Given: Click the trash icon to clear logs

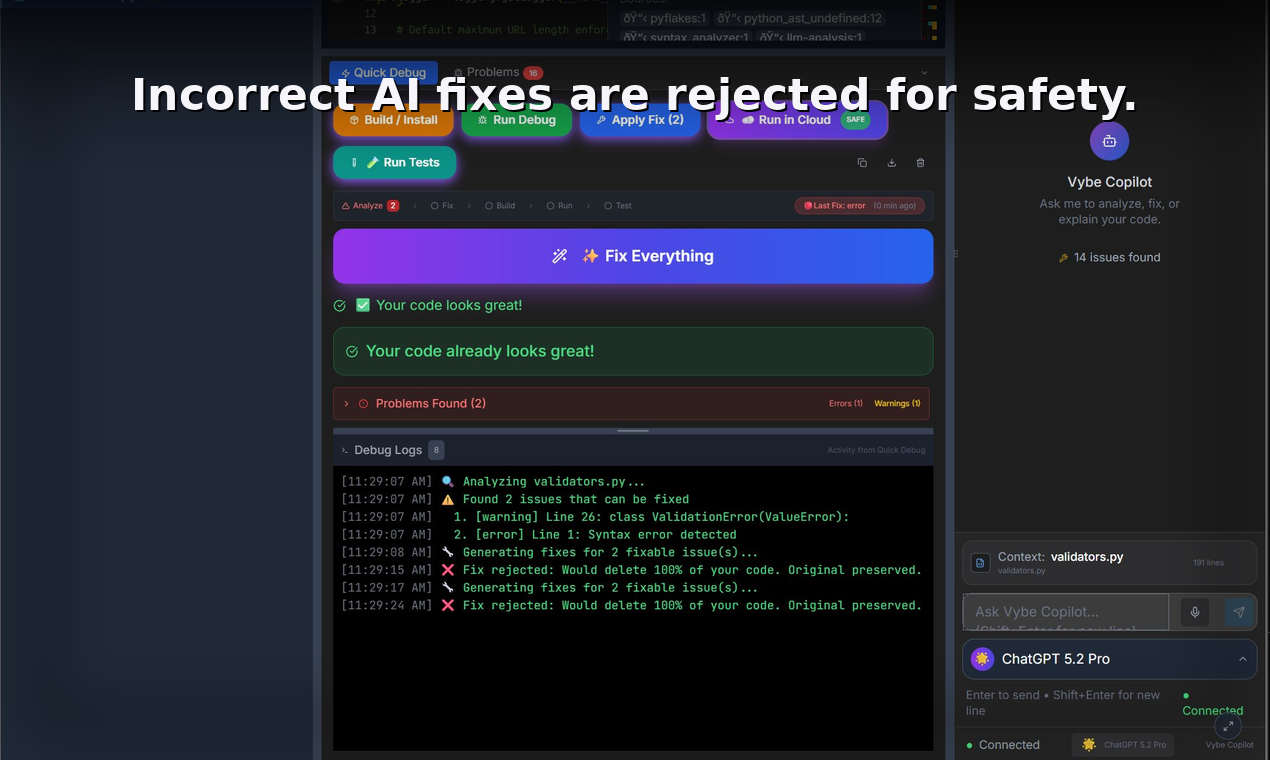Looking at the screenshot, I should click(x=919, y=162).
